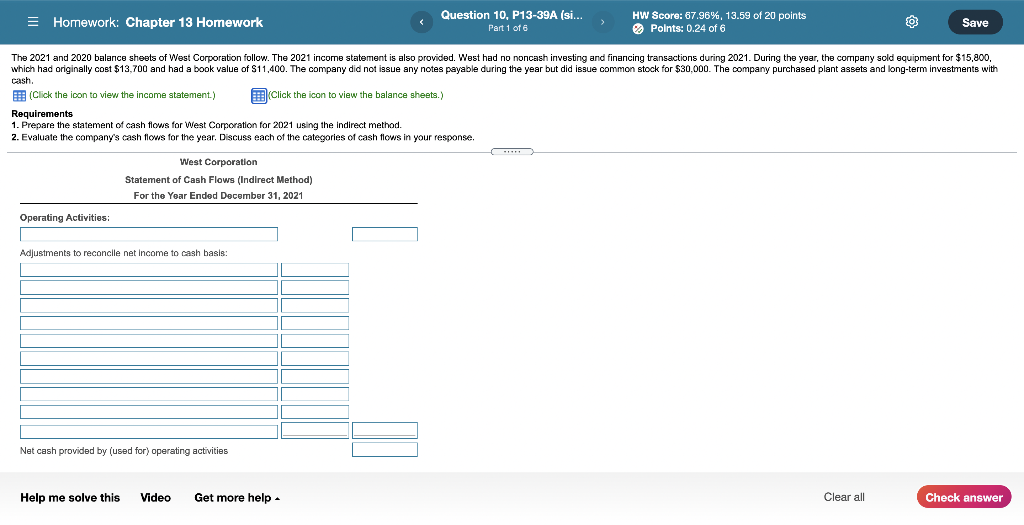Click the net cash operating activities field
Screen dimensions: 1024x525
[385, 450]
